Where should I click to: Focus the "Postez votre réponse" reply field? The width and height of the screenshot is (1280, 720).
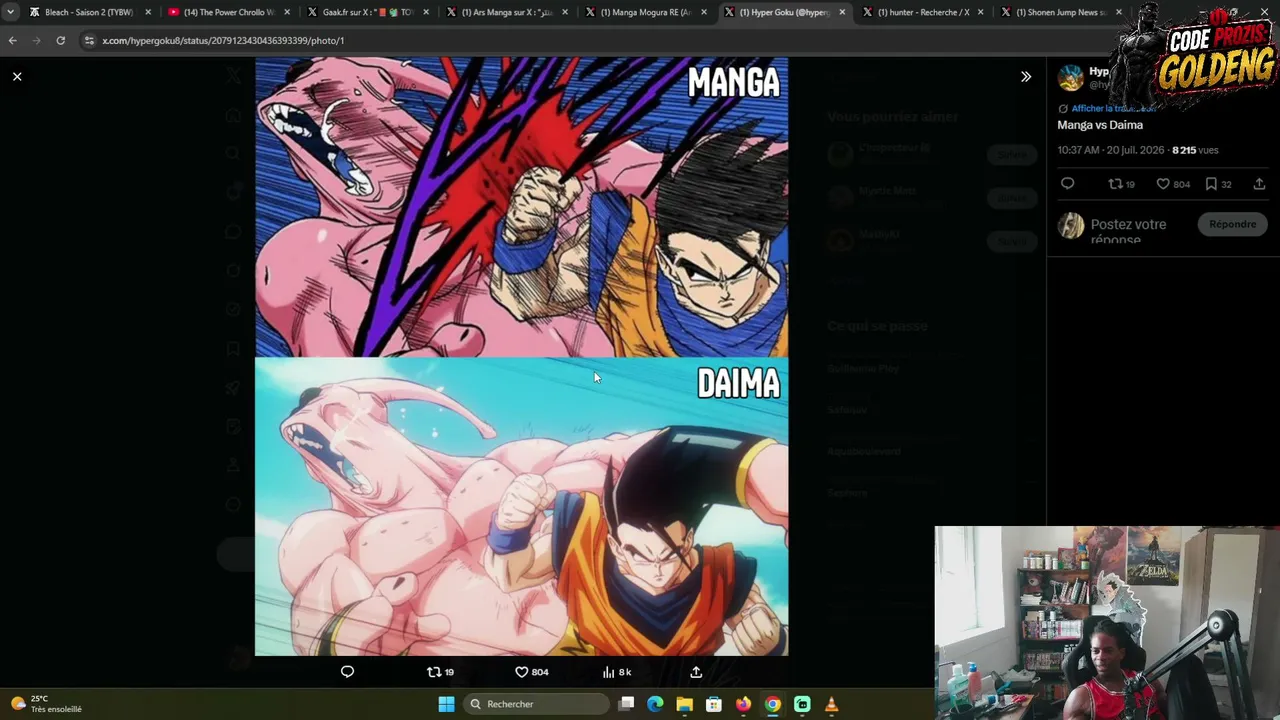(x=1128, y=231)
